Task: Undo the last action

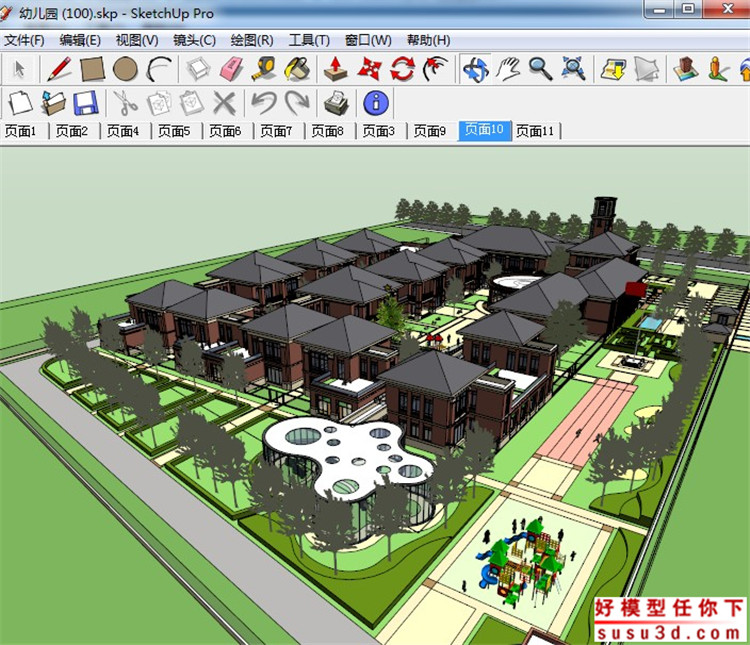Action: tap(264, 103)
